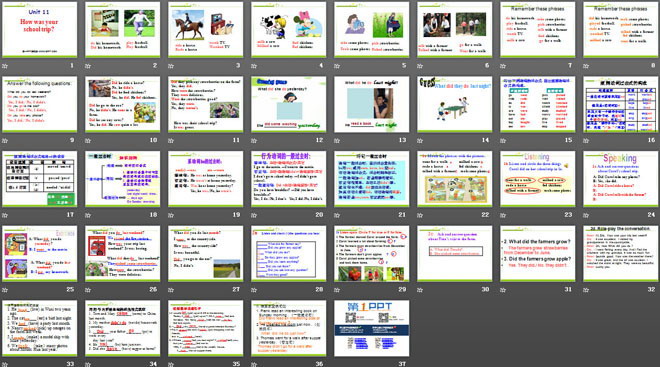
Task: Select slide 36 thumbnail
Action: 288,328
